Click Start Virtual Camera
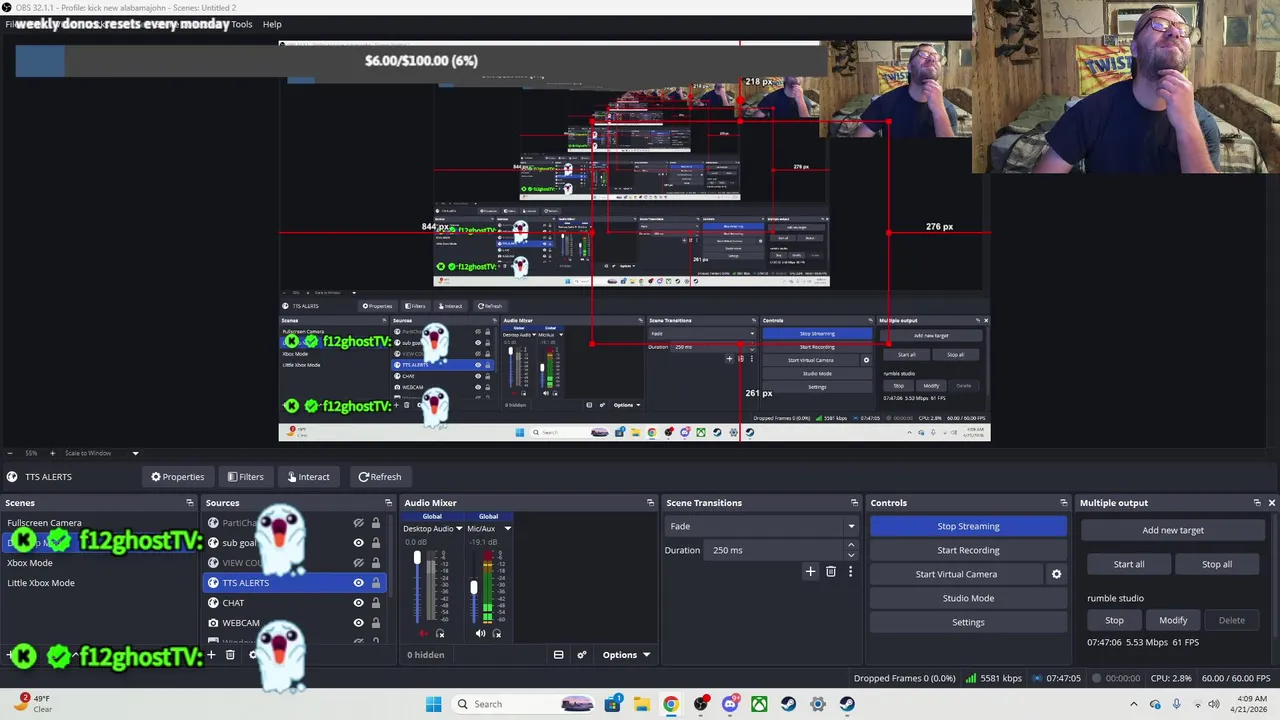This screenshot has width=1280, height=720. point(956,574)
